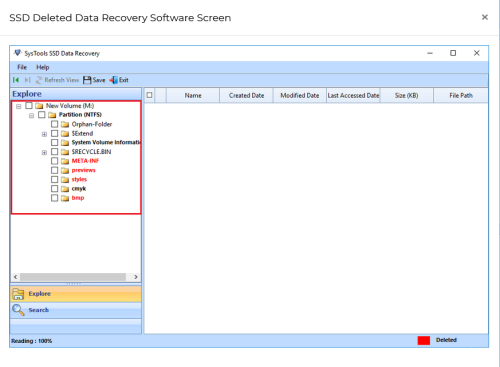The height and width of the screenshot is (367, 500).
Task: Check the Partition (NTFS) checkbox
Action: pyautogui.click(x=42, y=115)
